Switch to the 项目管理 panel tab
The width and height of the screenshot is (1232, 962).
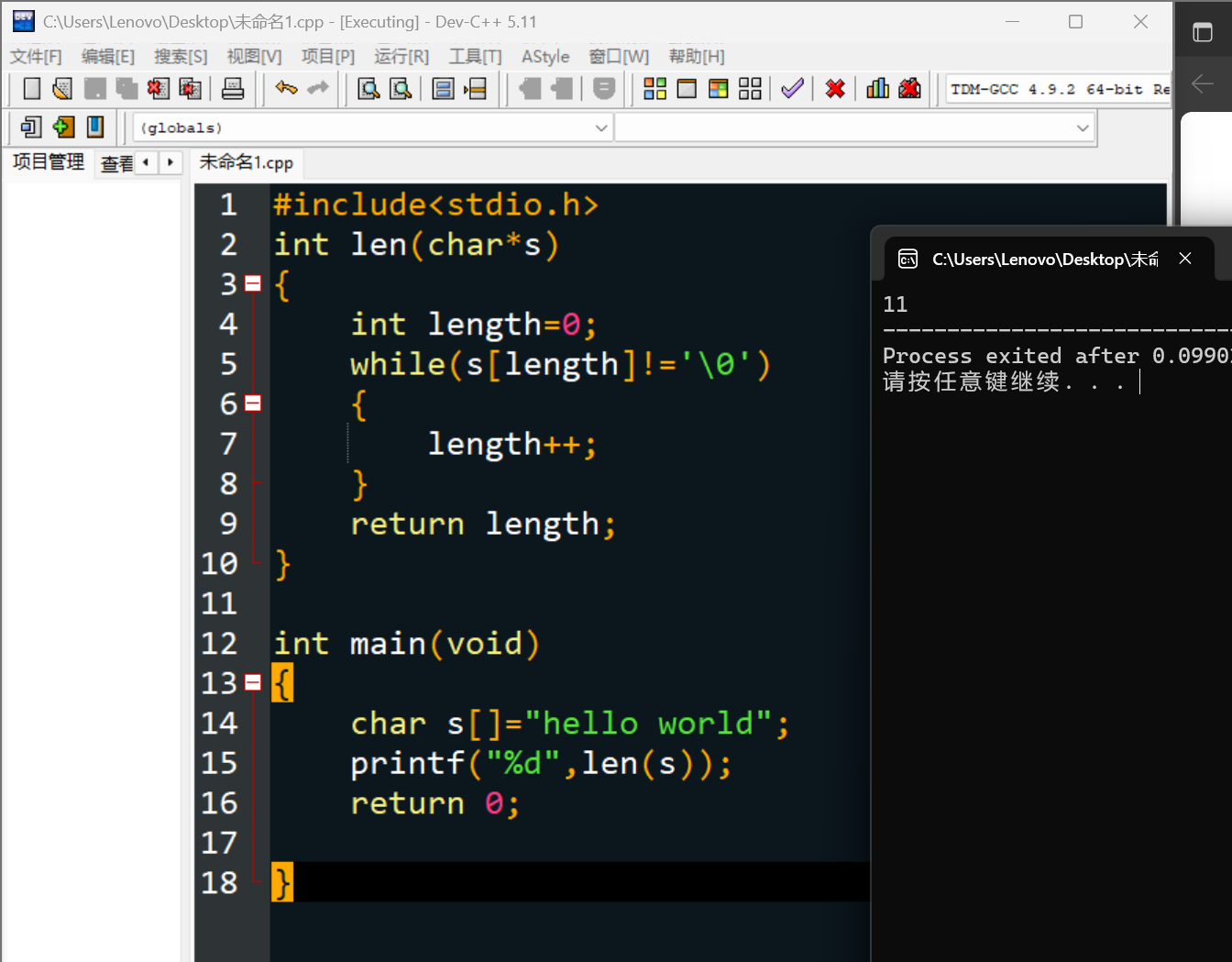pos(49,162)
